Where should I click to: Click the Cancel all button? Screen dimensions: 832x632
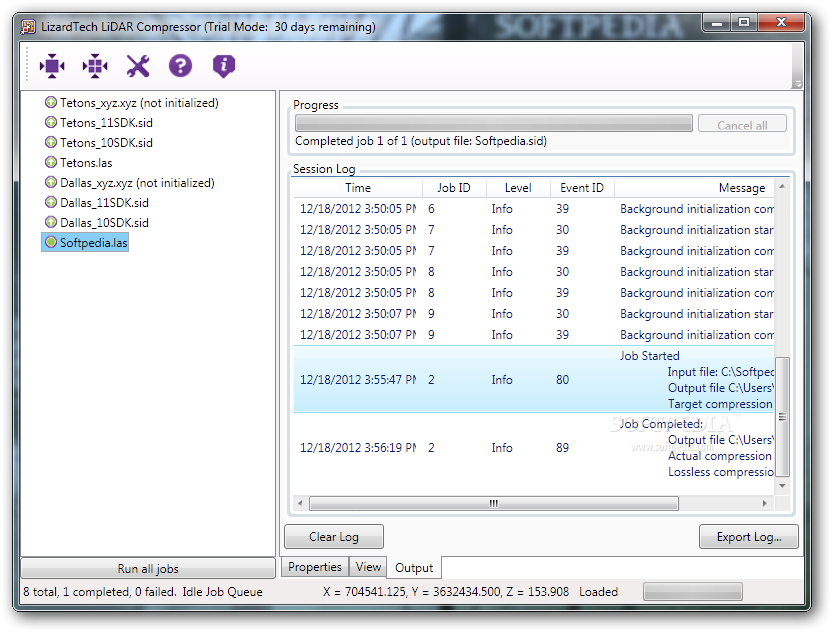(x=742, y=125)
